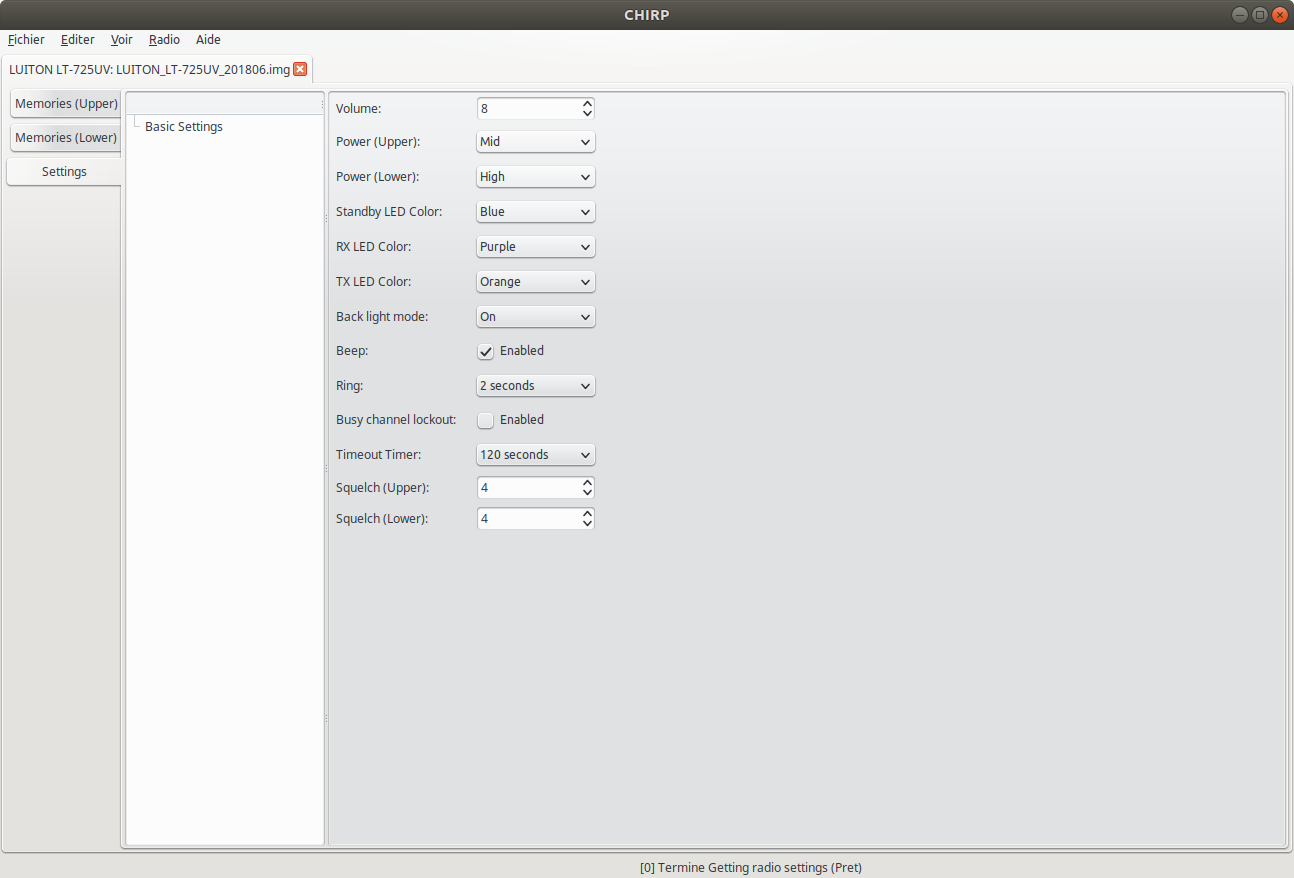Decrease Squelch (Lower) value

(587, 524)
